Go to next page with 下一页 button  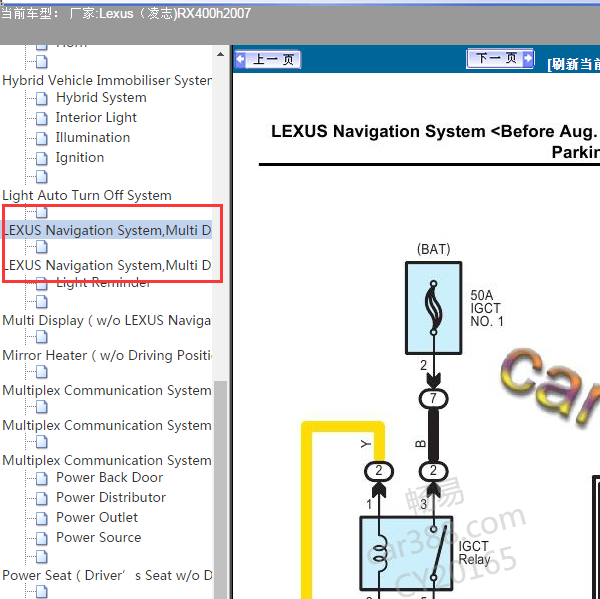pos(500,59)
